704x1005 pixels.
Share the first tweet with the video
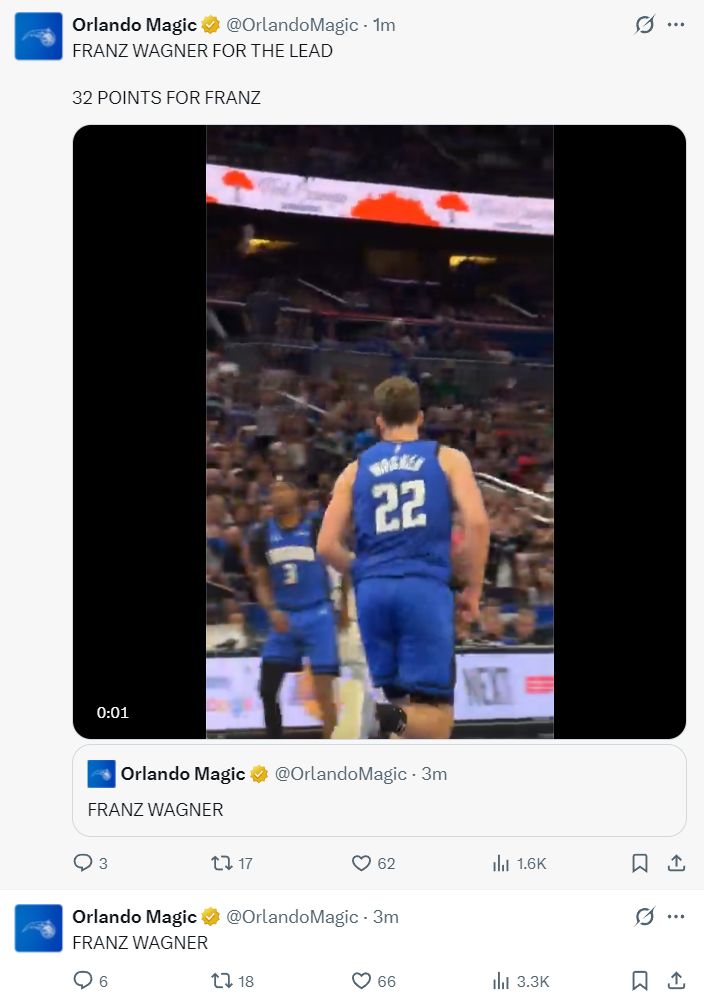pyautogui.click(x=676, y=863)
